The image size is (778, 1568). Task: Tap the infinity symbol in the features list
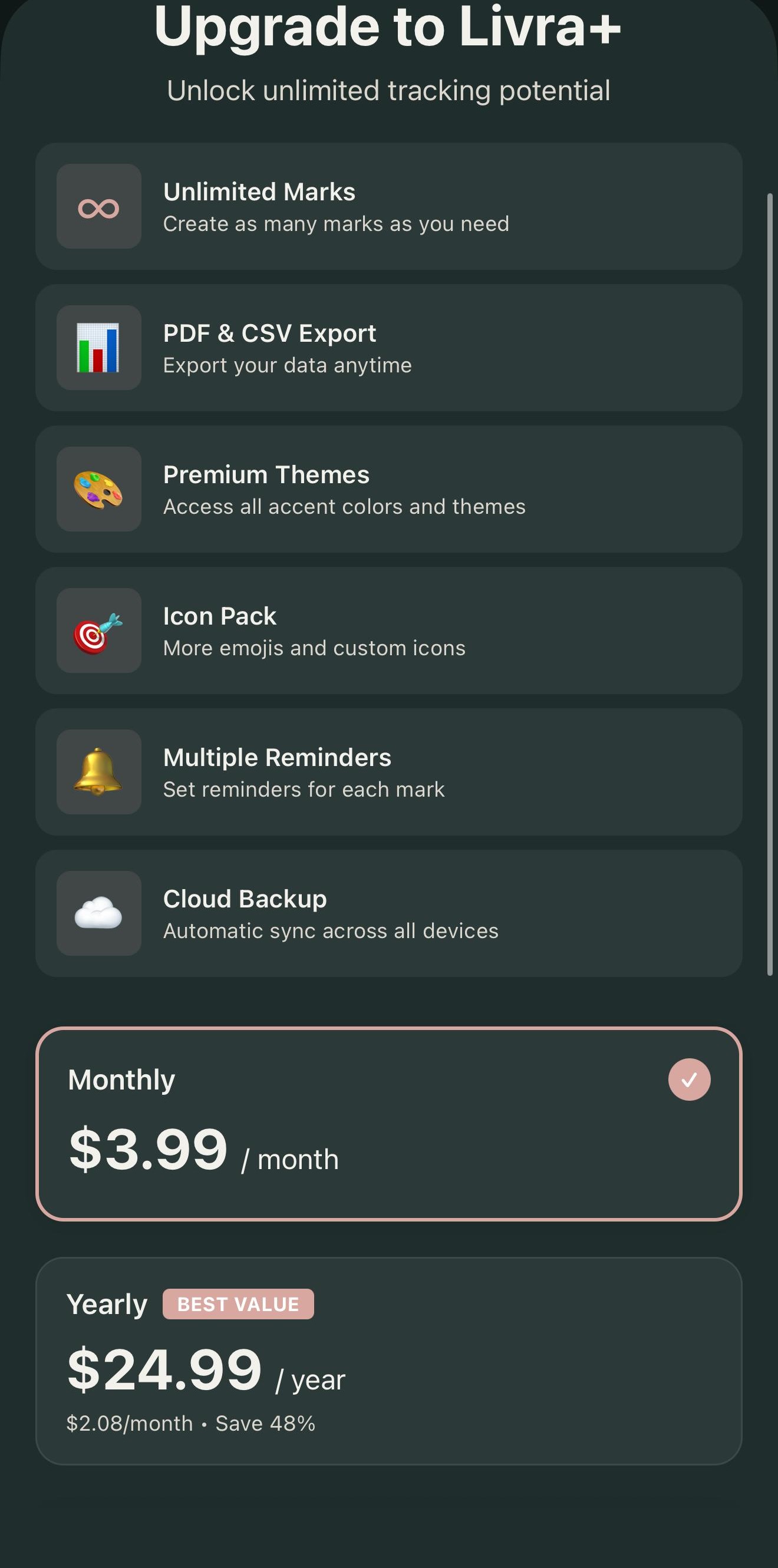pos(98,207)
